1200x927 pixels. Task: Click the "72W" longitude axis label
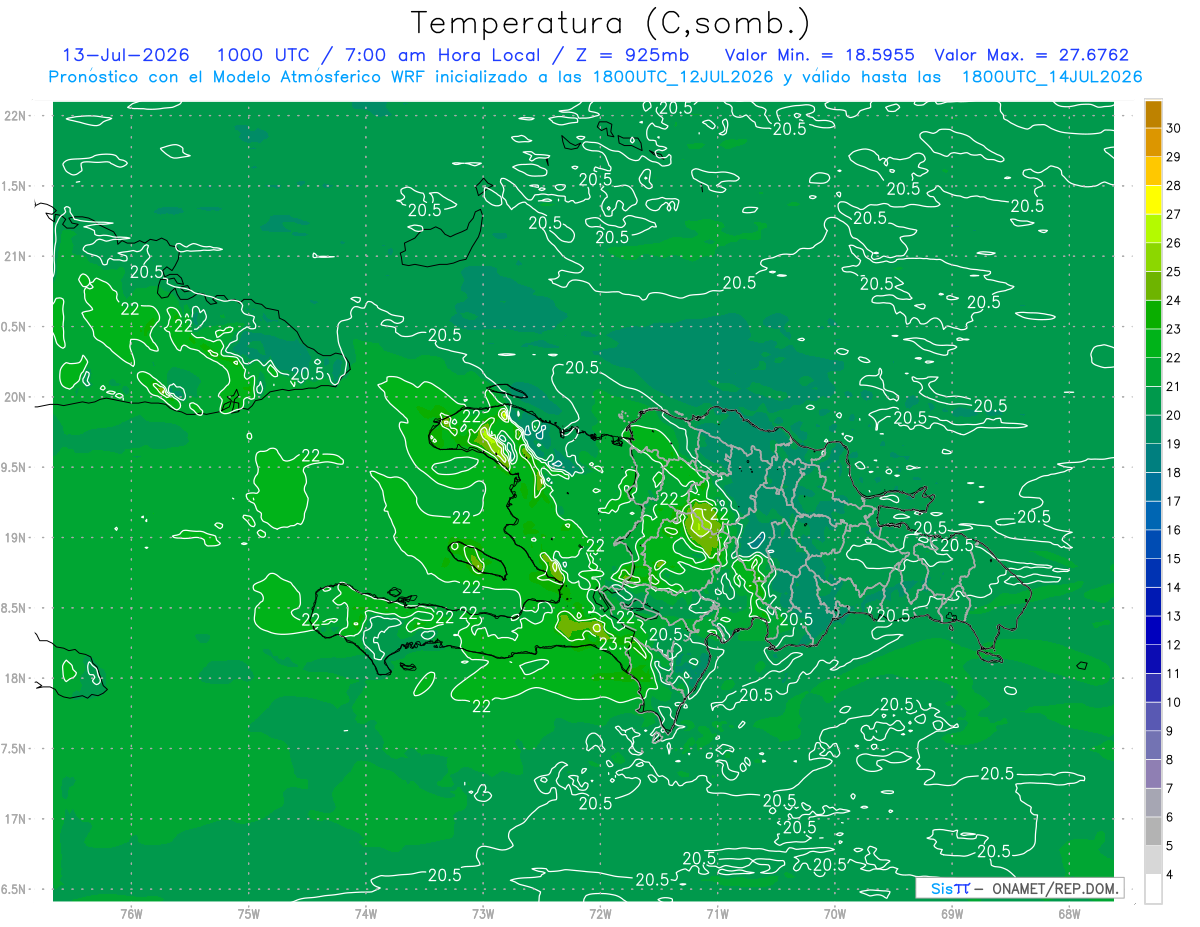[600, 913]
